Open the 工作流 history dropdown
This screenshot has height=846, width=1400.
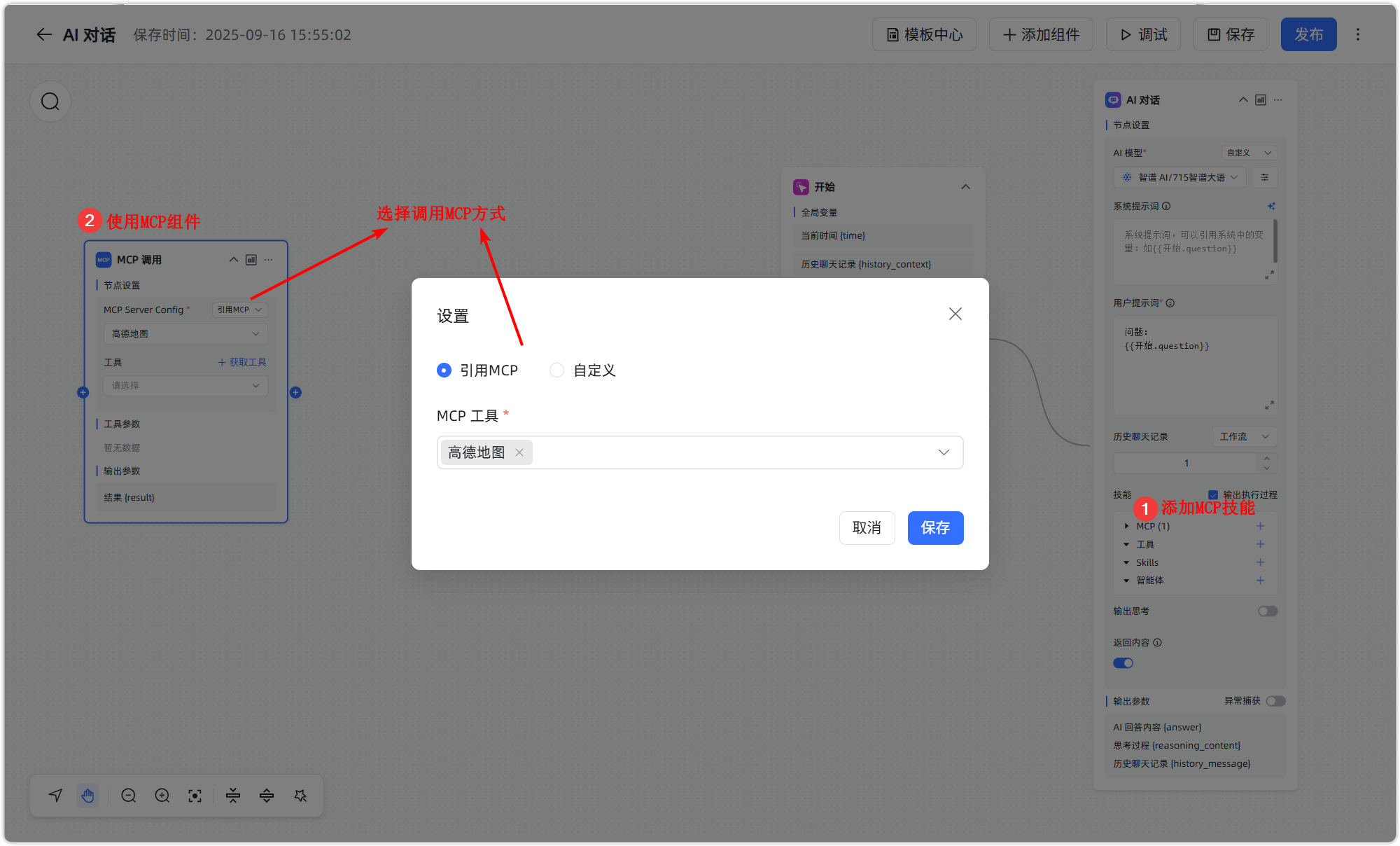[1244, 436]
